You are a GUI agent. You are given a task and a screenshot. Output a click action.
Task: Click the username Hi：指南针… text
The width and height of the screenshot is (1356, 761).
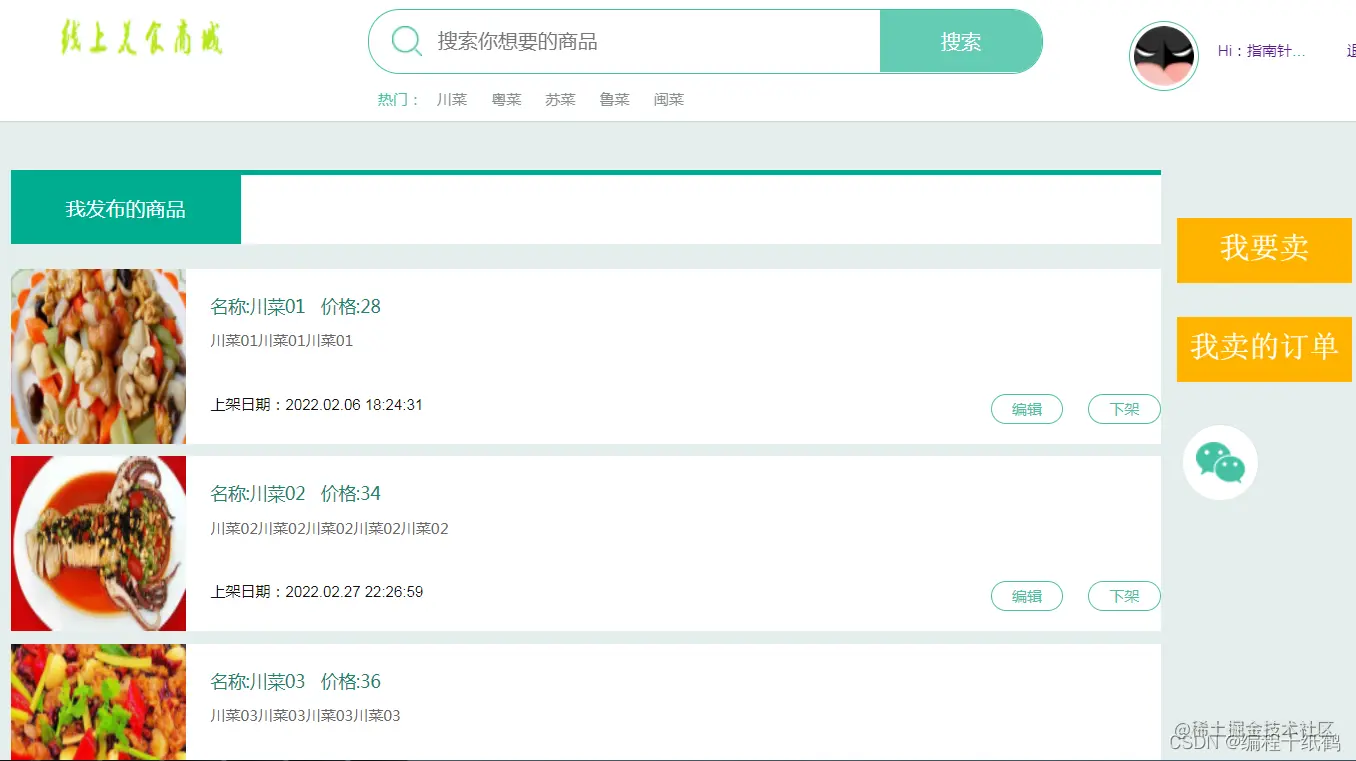tap(1262, 51)
